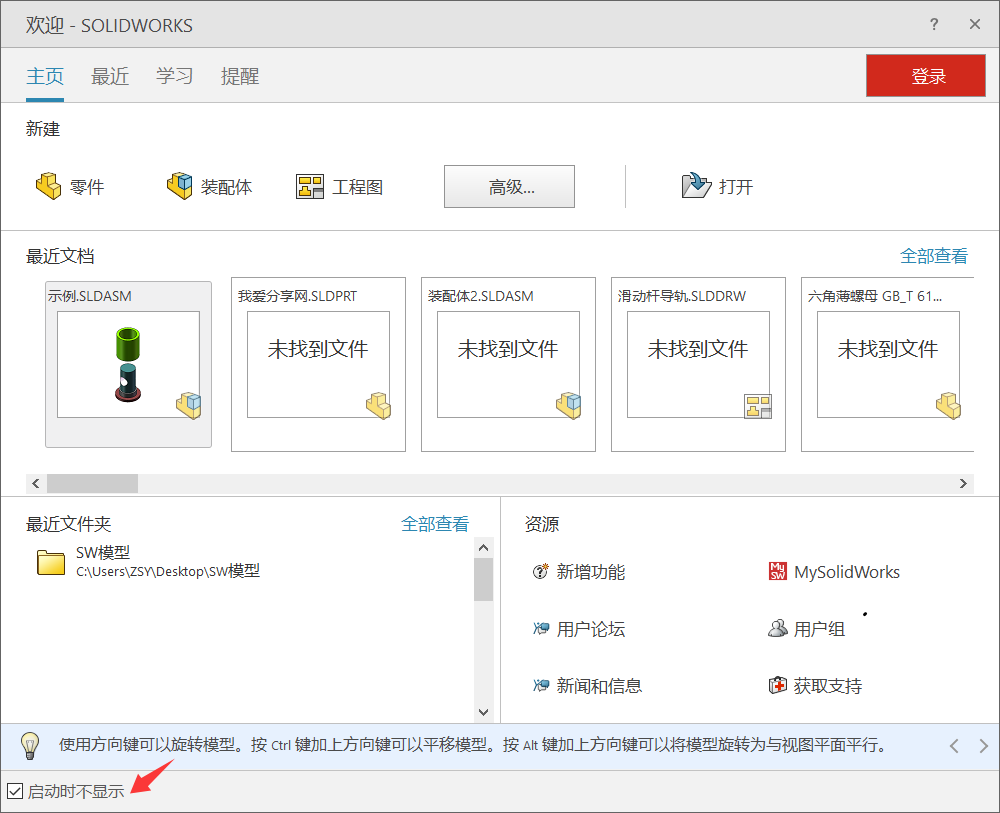Switch to the 学习 tab

175,77
